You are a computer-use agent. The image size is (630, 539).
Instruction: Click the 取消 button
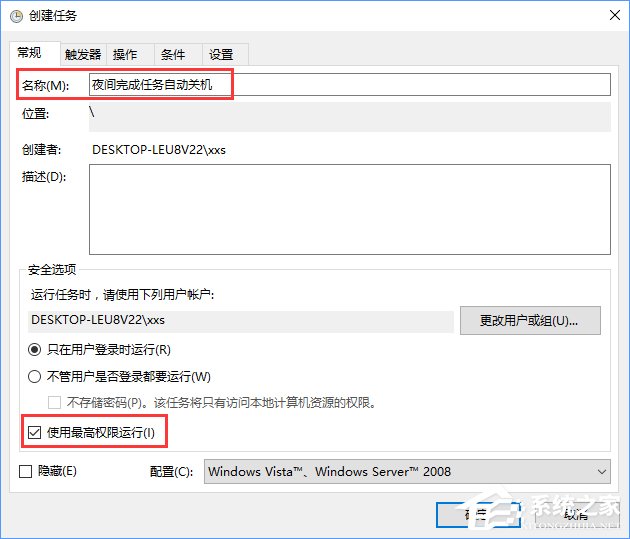[576, 514]
